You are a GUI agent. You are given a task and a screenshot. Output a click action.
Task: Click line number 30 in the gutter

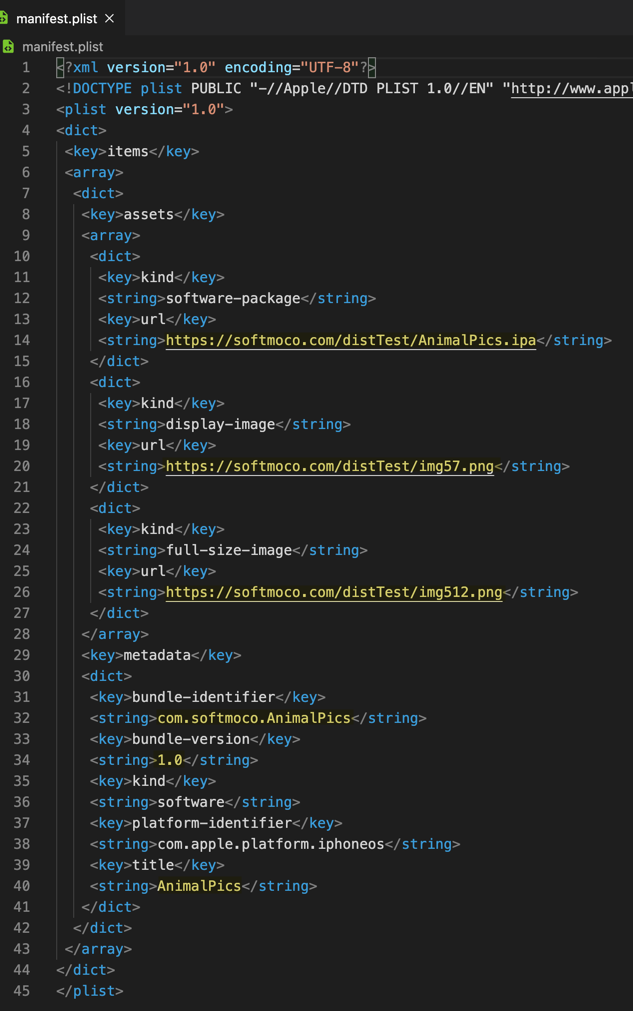pos(21,676)
